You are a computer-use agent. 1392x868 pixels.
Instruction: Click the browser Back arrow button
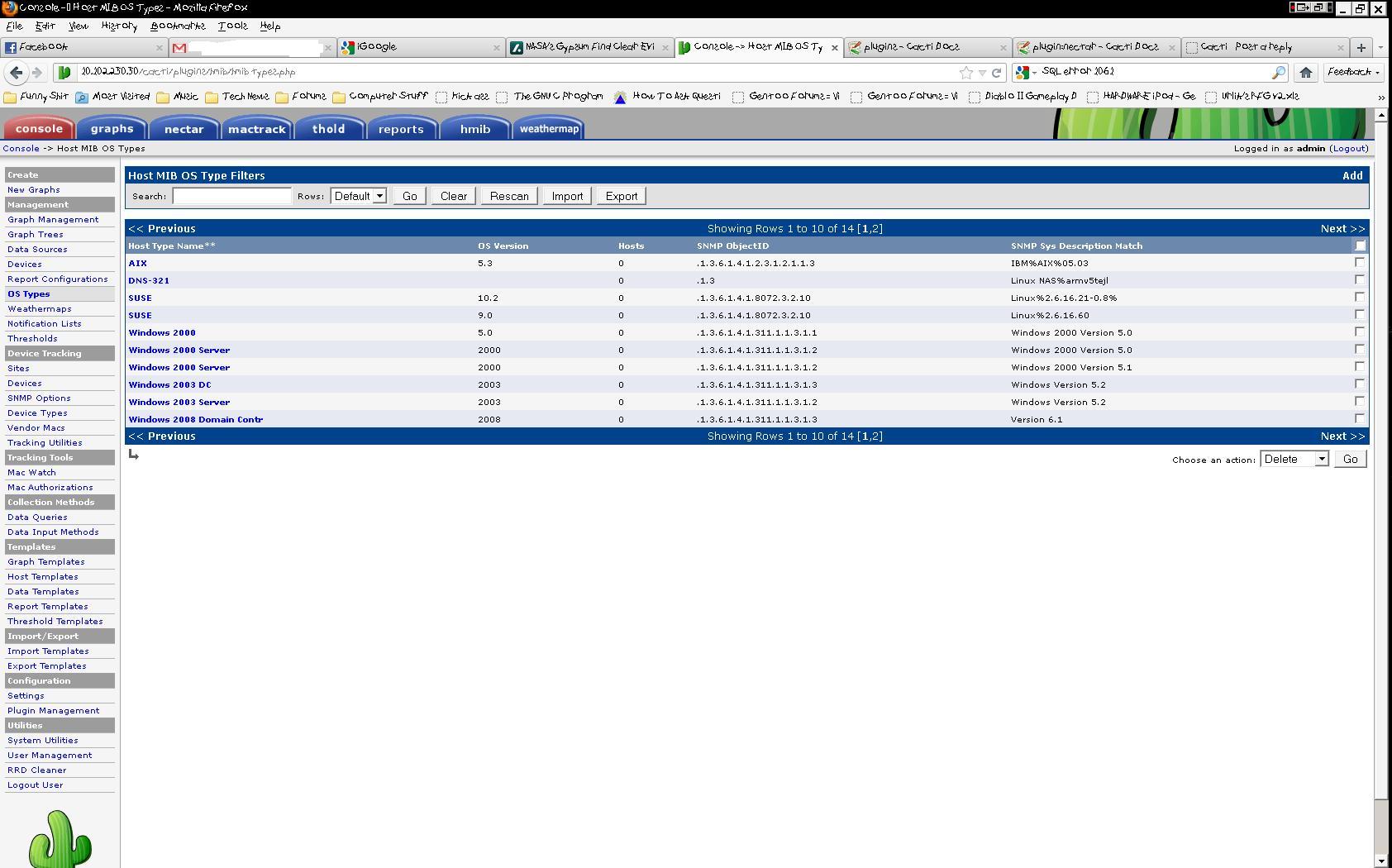(x=16, y=73)
